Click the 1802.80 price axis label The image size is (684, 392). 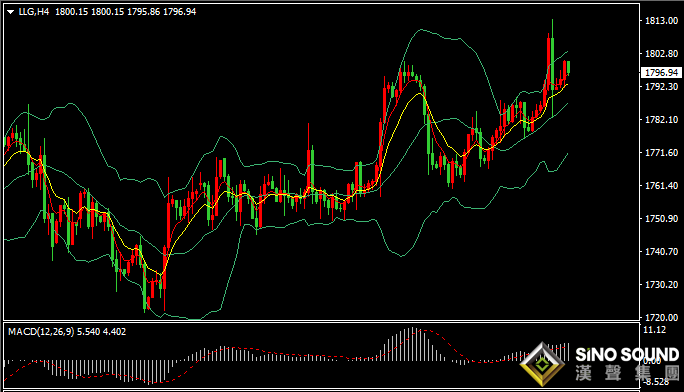(x=661, y=54)
